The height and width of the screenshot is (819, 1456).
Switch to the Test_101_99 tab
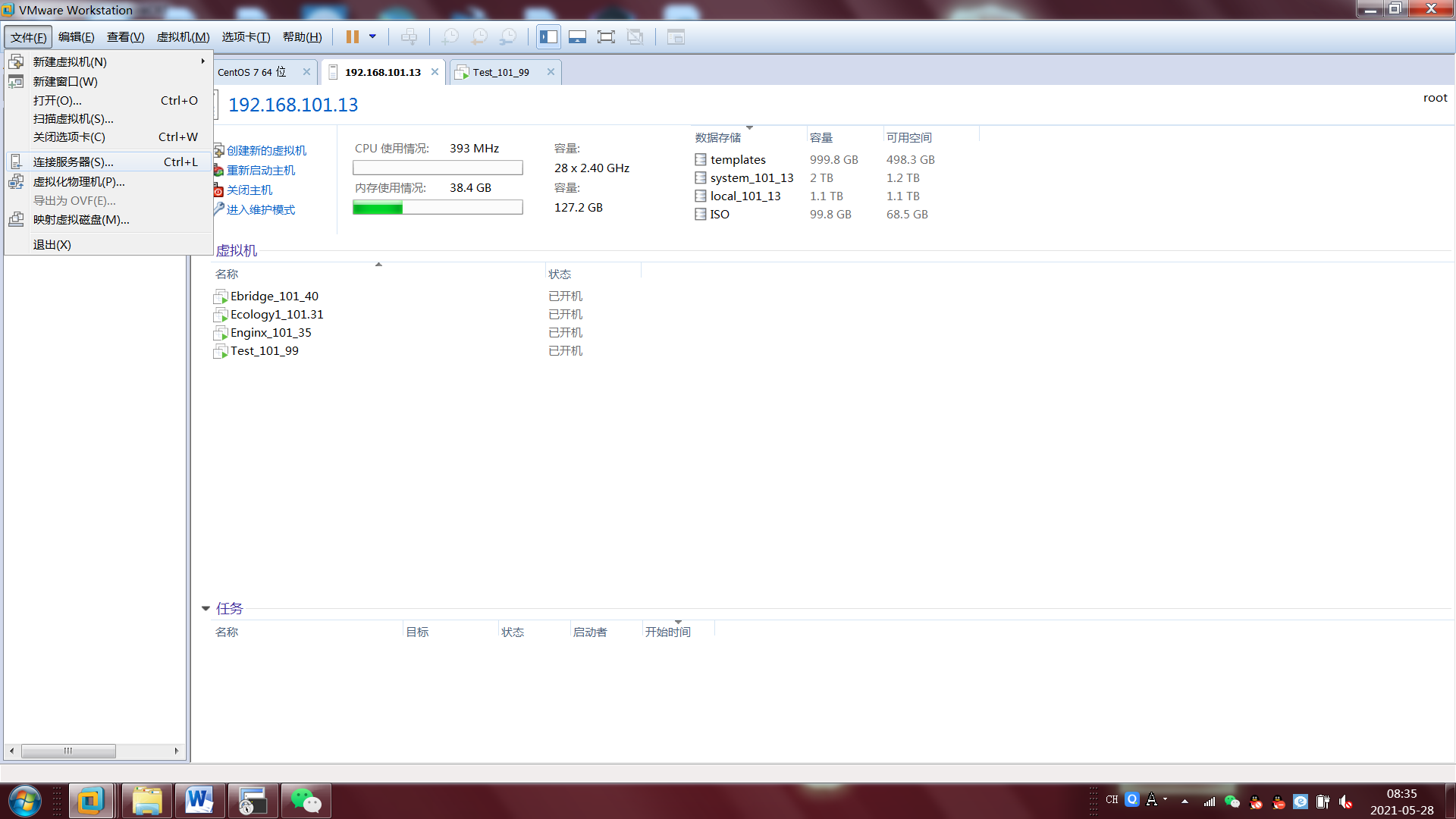coord(500,72)
